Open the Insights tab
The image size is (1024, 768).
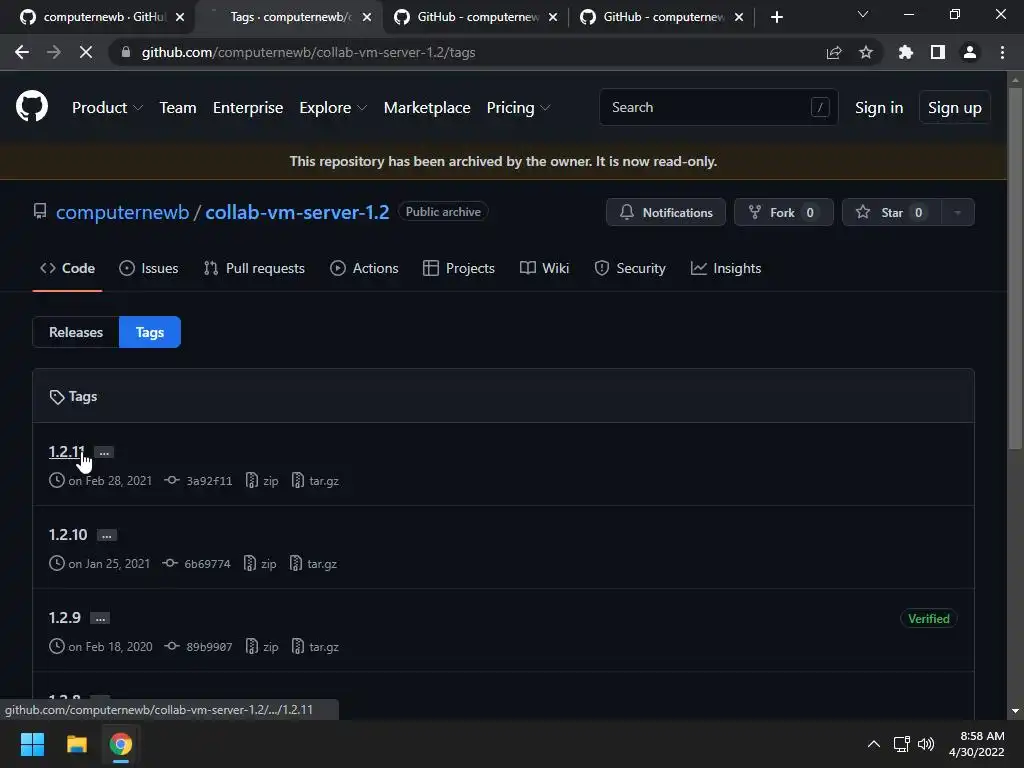tap(726, 268)
